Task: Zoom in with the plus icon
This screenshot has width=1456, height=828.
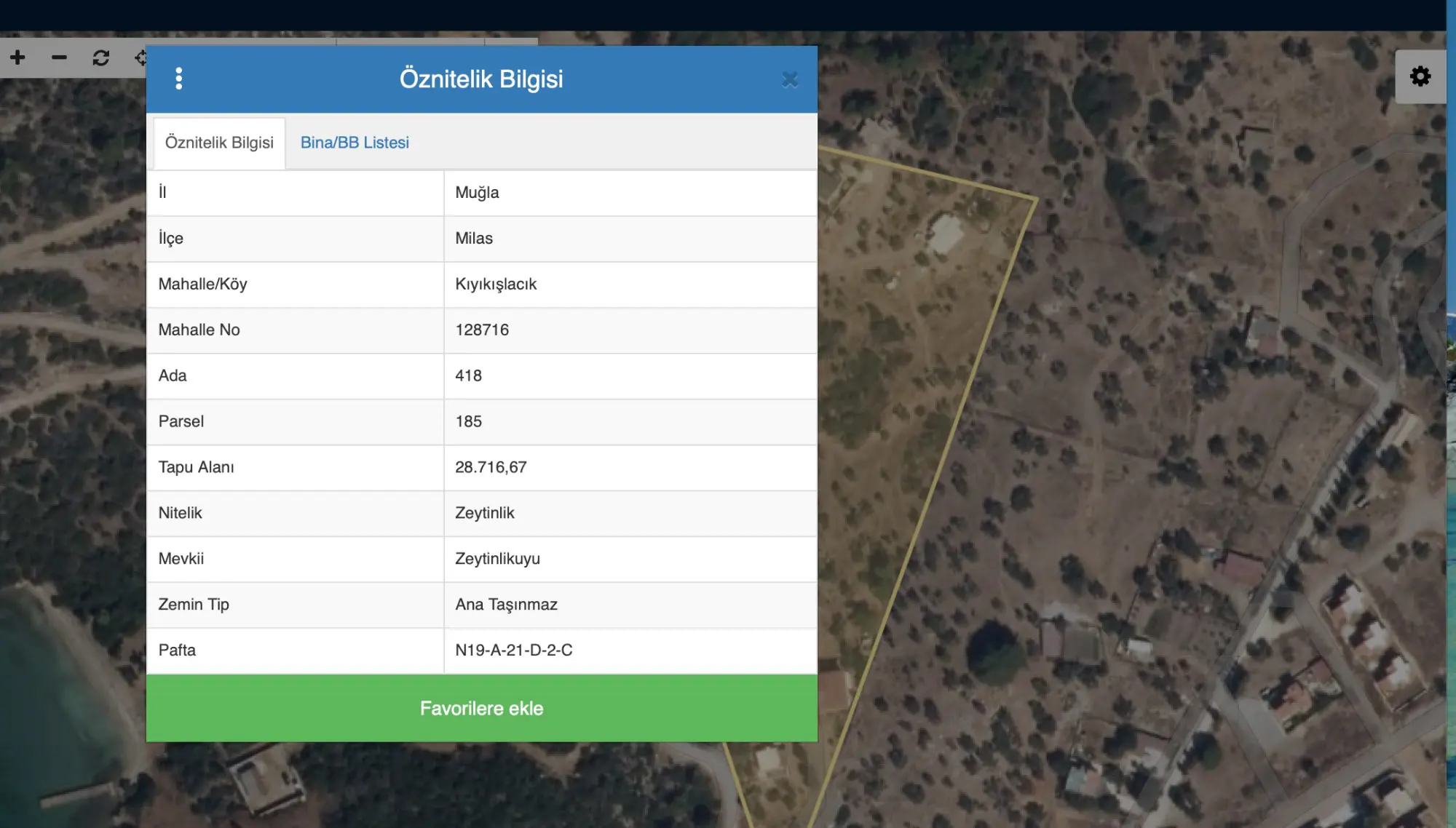Action: (17, 57)
